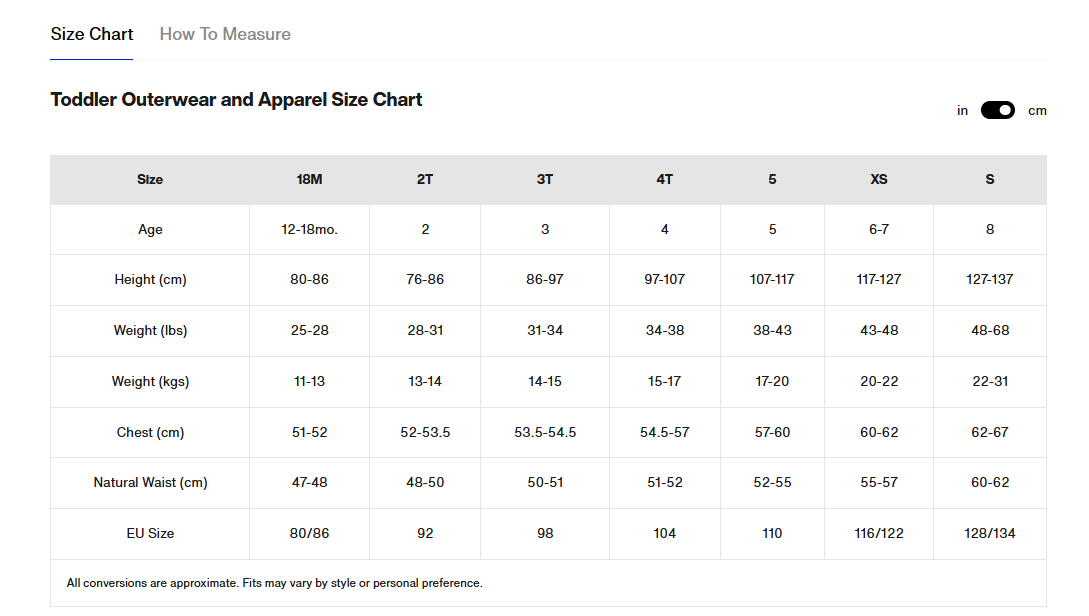Click the XS size column header
The width and height of the screenshot is (1089, 616).
[x=879, y=180]
